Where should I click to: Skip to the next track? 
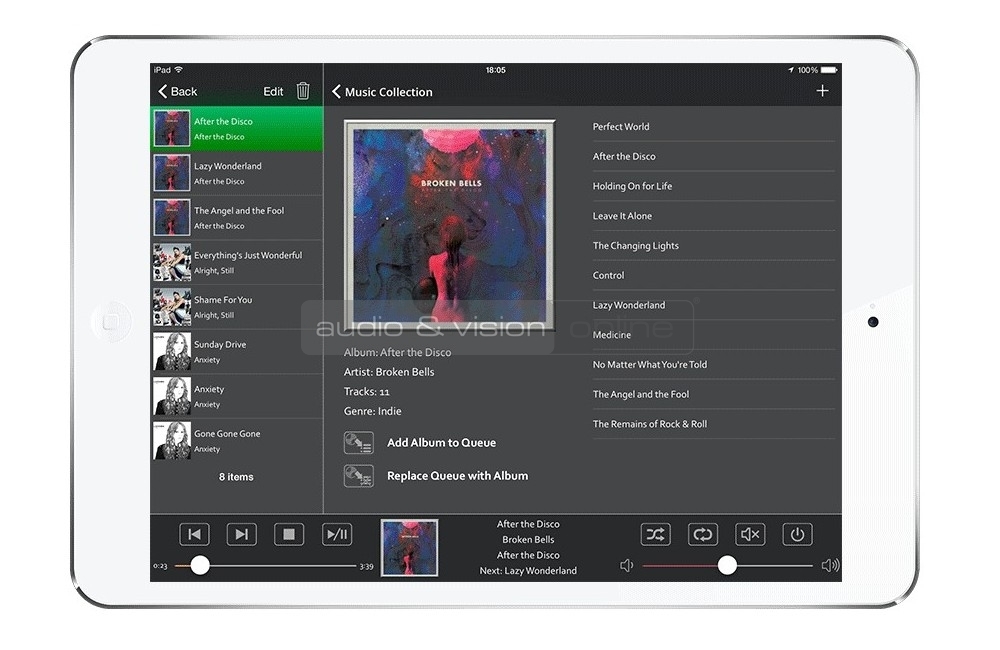click(242, 534)
